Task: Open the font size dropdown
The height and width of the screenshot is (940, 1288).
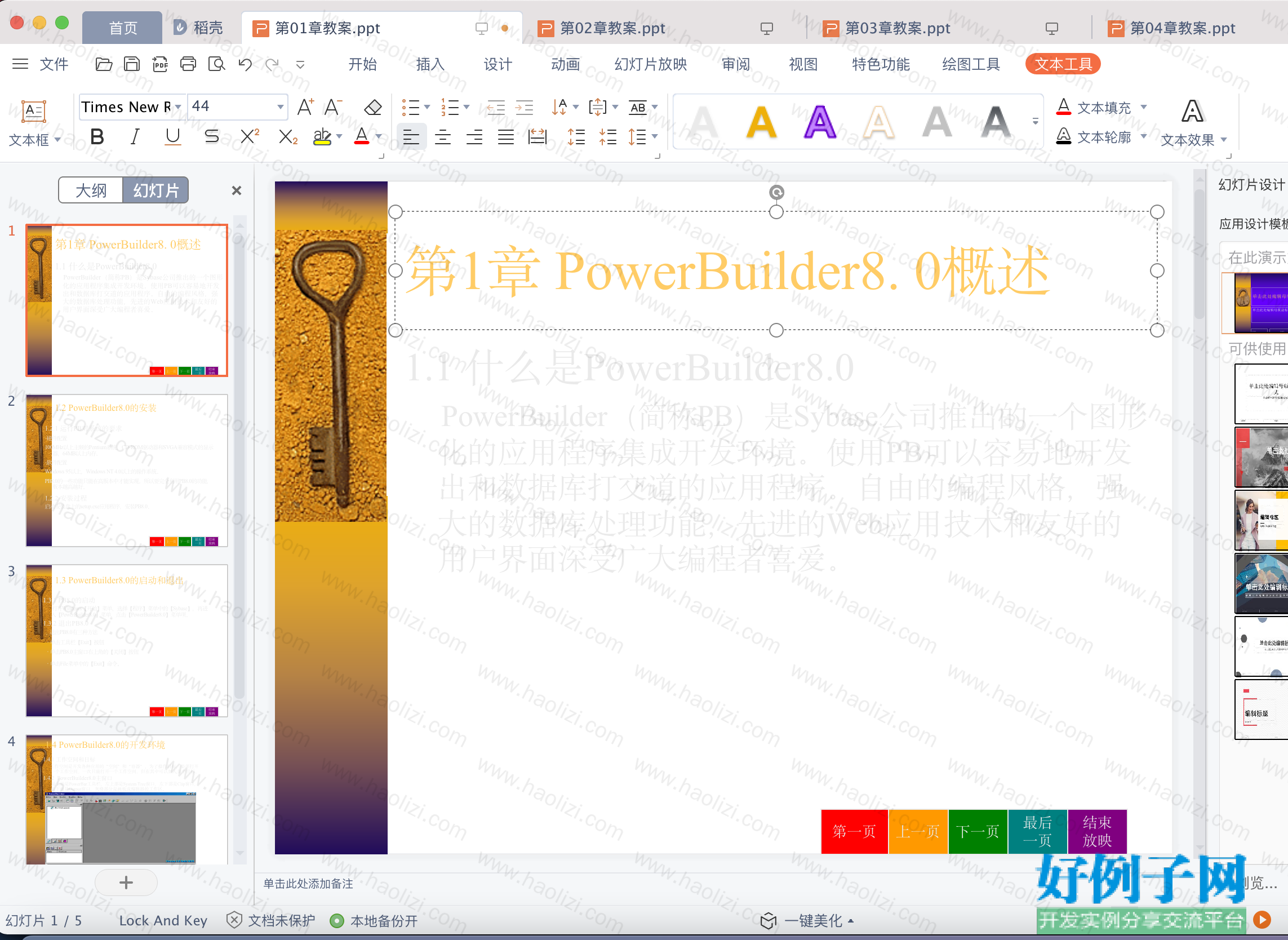Action: pos(280,107)
